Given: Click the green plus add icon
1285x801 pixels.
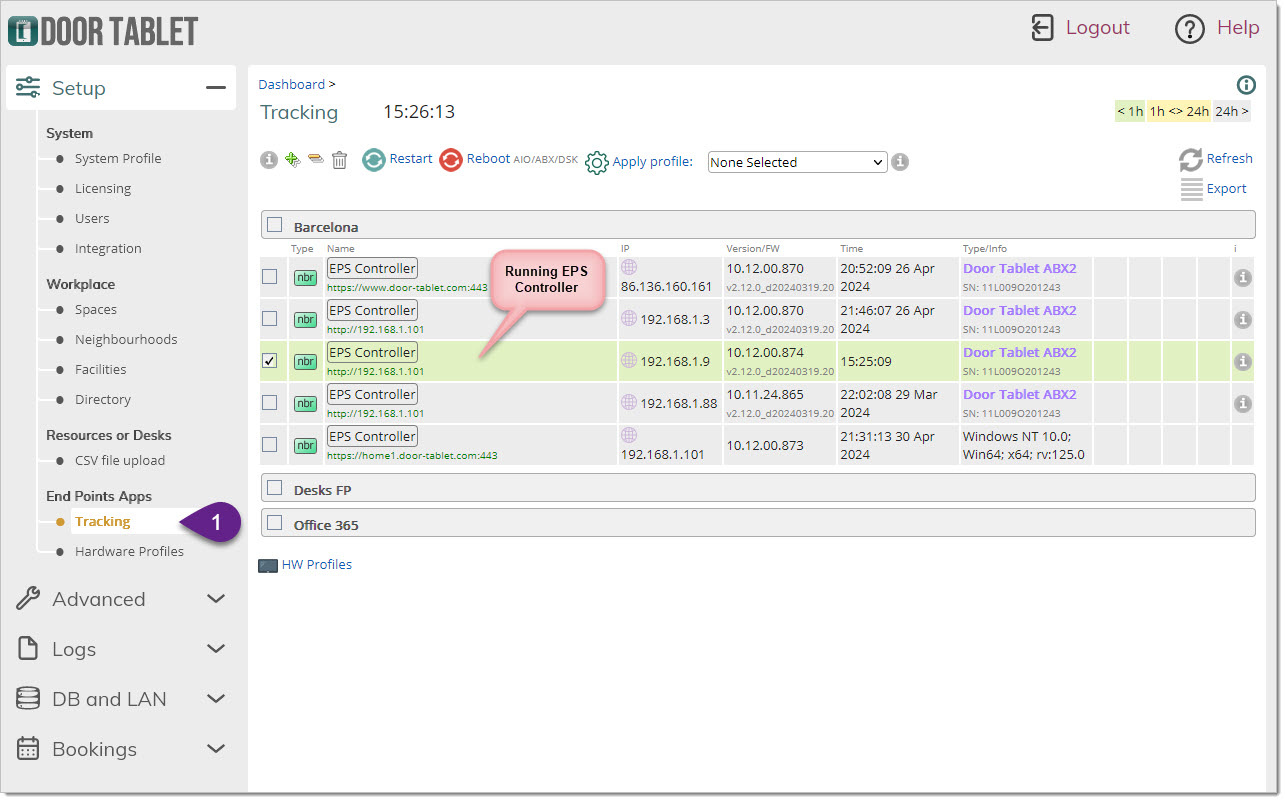Looking at the screenshot, I should point(293,160).
